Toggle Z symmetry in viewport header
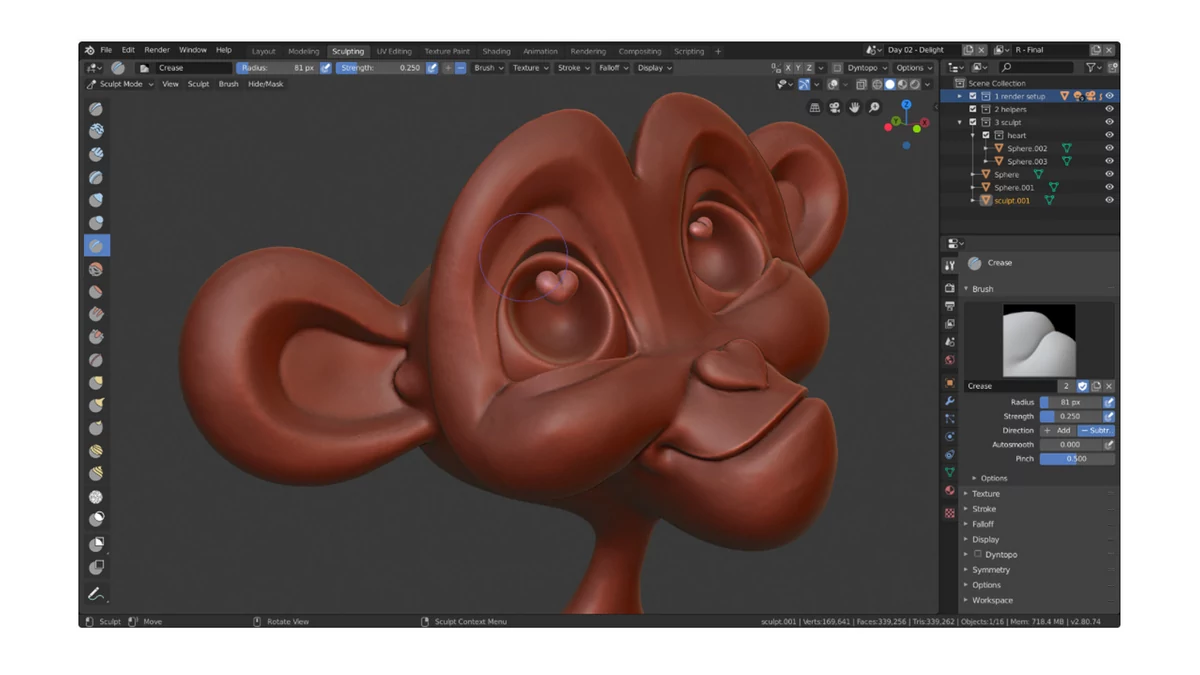 pyautogui.click(x=809, y=68)
